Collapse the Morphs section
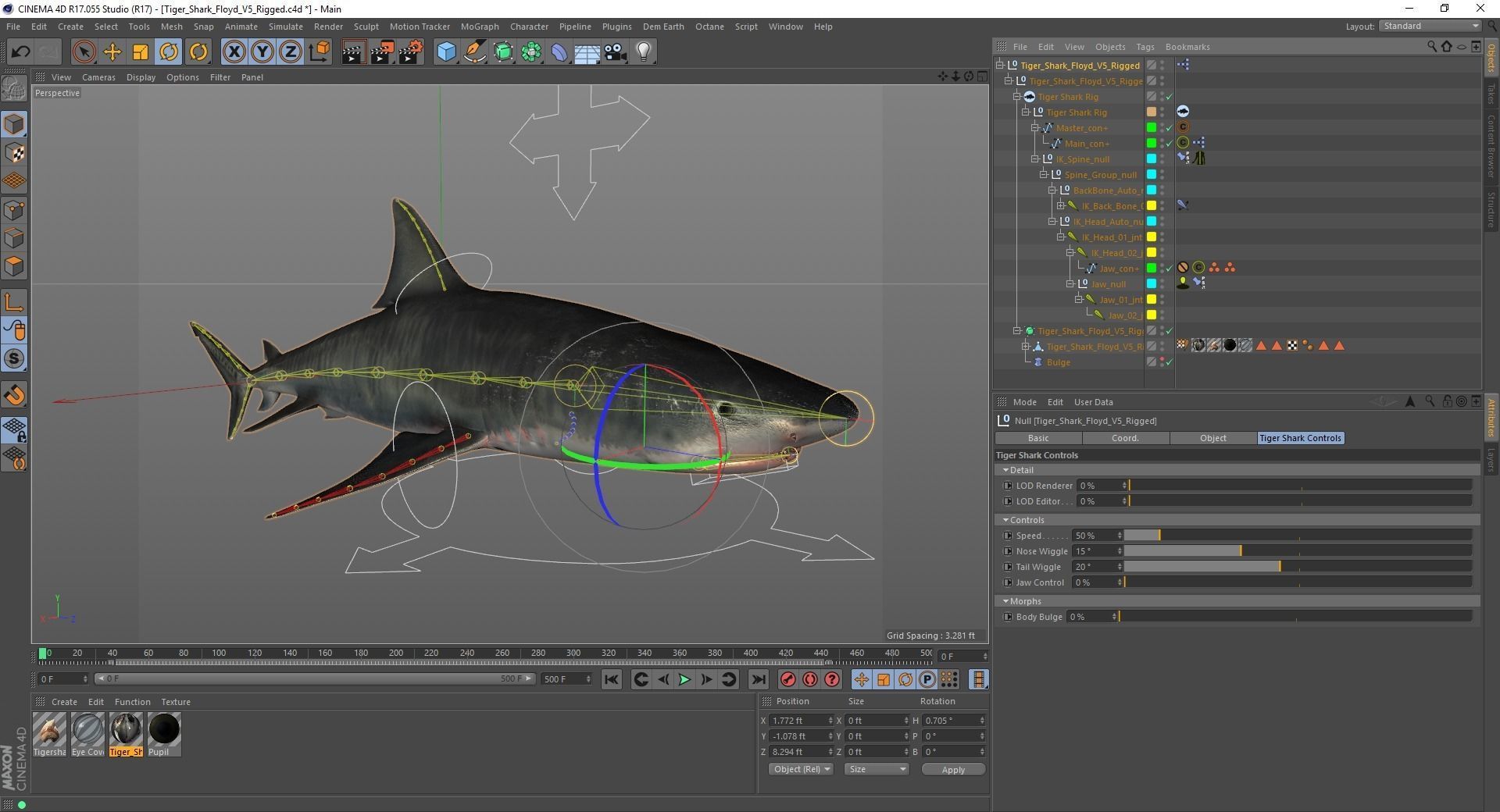The height and width of the screenshot is (812, 1500). click(x=1005, y=601)
